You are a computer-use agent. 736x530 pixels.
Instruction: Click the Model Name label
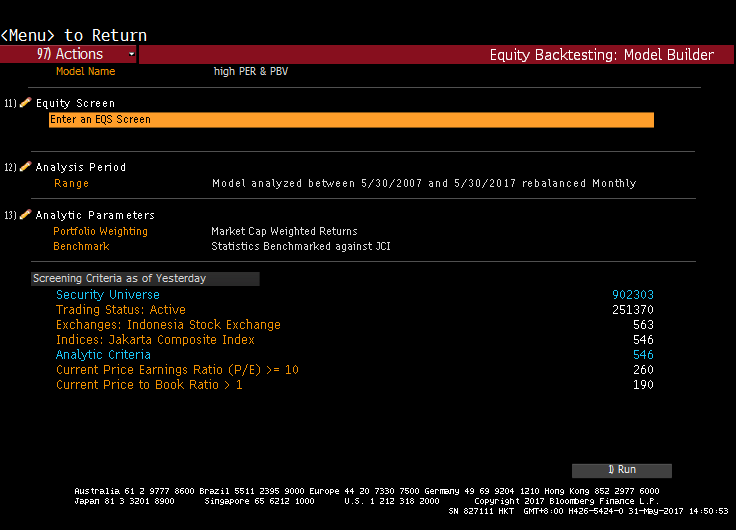coord(85,71)
